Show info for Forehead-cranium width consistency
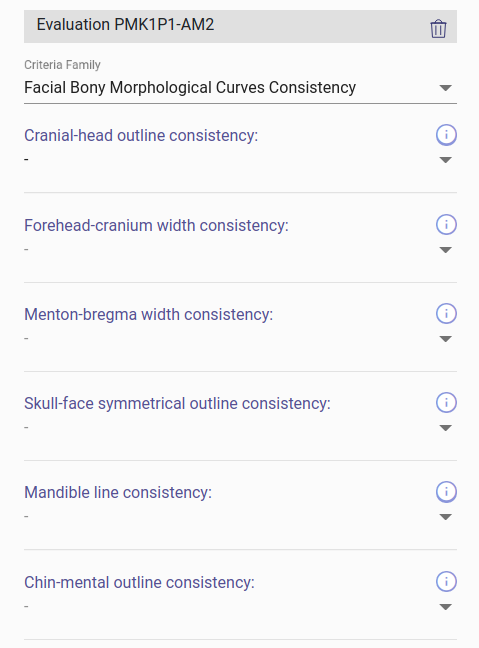This screenshot has width=479, height=648. (446, 224)
